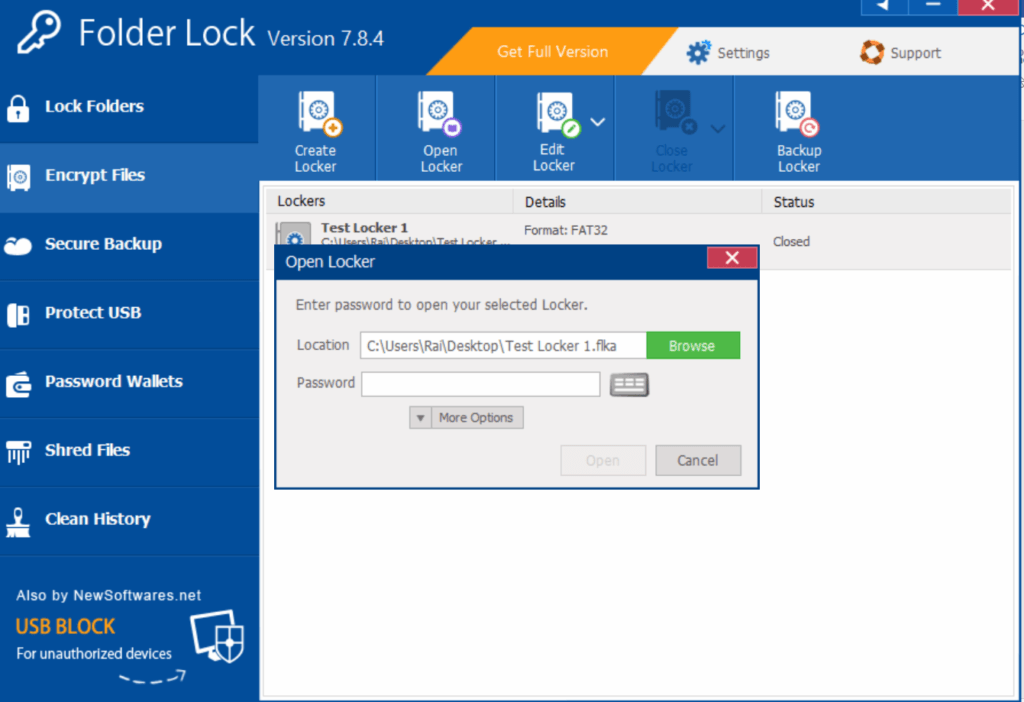The image size is (1024, 702).
Task: Go to the Secure Backup section
Action: [129, 245]
